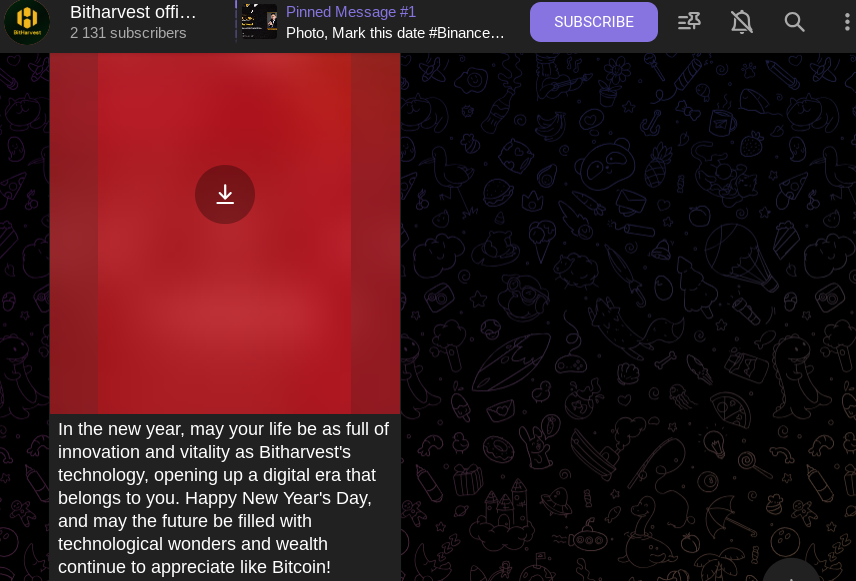Open search in this channel

[x=794, y=22]
